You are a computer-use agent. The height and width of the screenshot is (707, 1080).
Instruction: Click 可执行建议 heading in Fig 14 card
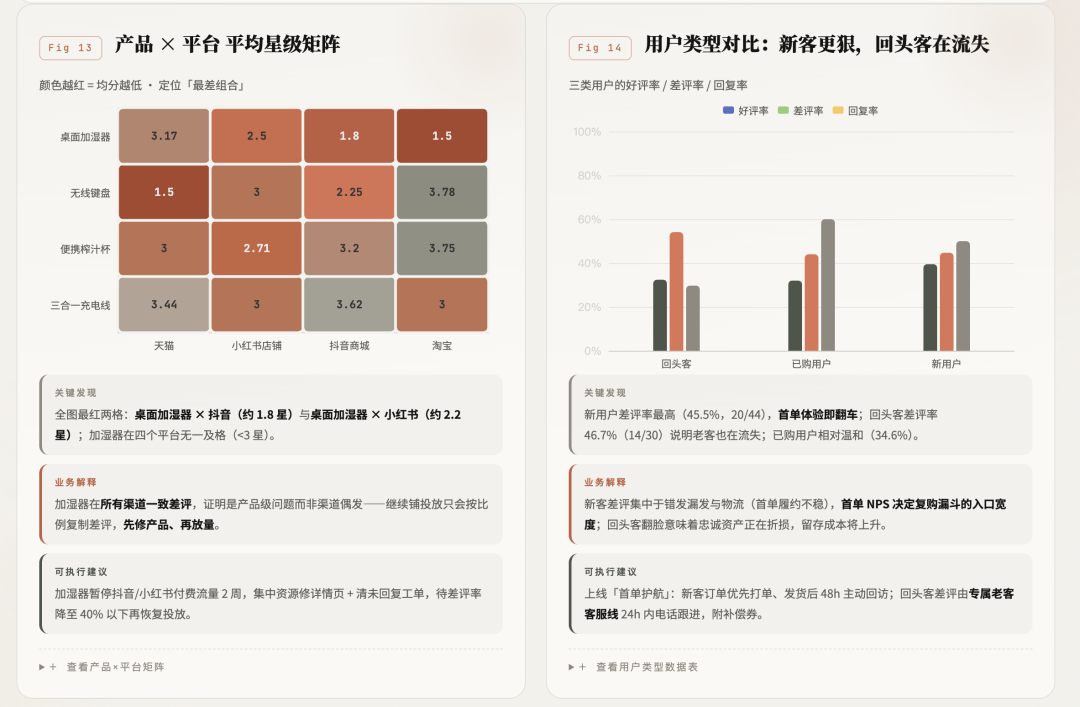pos(610,572)
